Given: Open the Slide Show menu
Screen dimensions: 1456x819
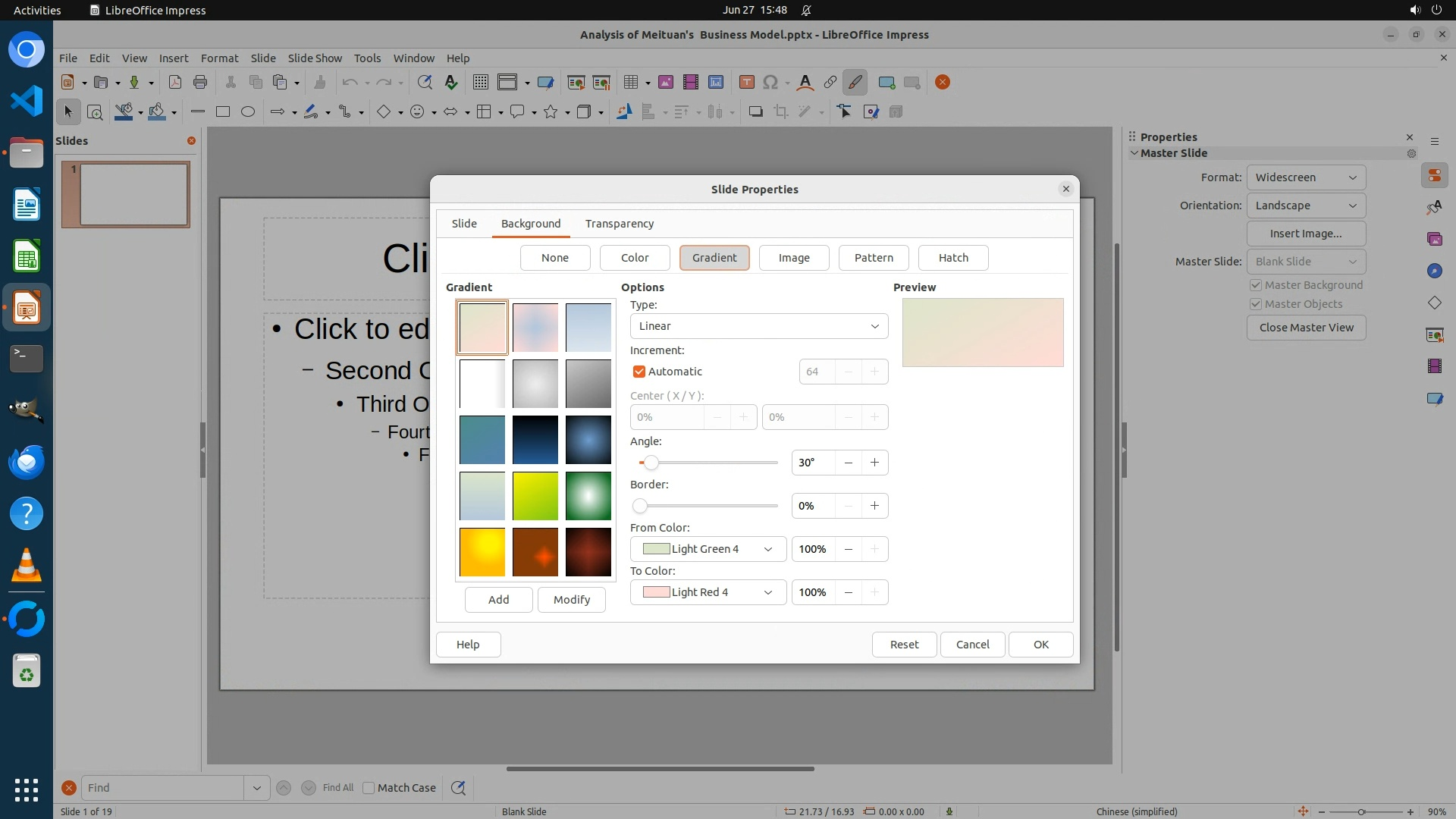Looking at the screenshot, I should [315, 58].
